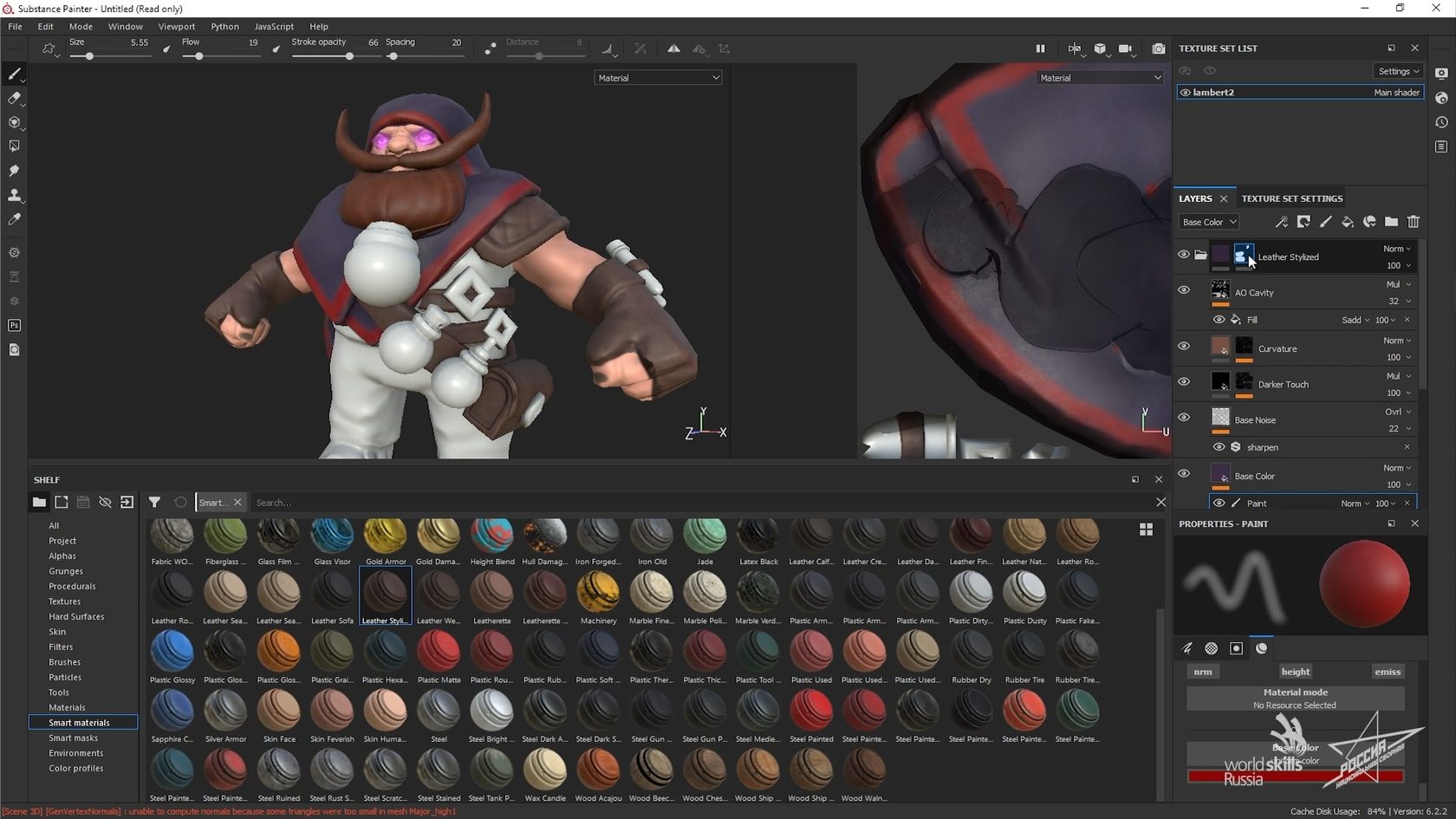Open the camera settings video icon
Viewport: 1456px width, 819px height.
click(1126, 49)
